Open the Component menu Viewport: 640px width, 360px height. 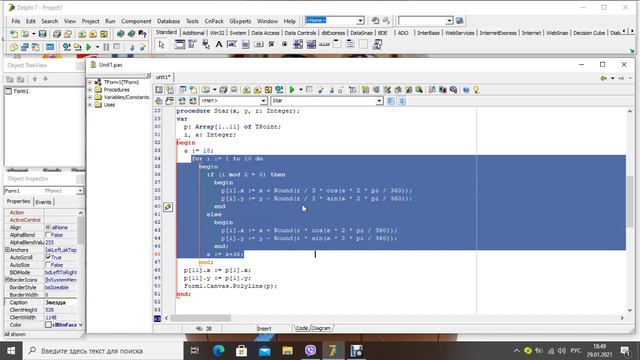(136, 21)
